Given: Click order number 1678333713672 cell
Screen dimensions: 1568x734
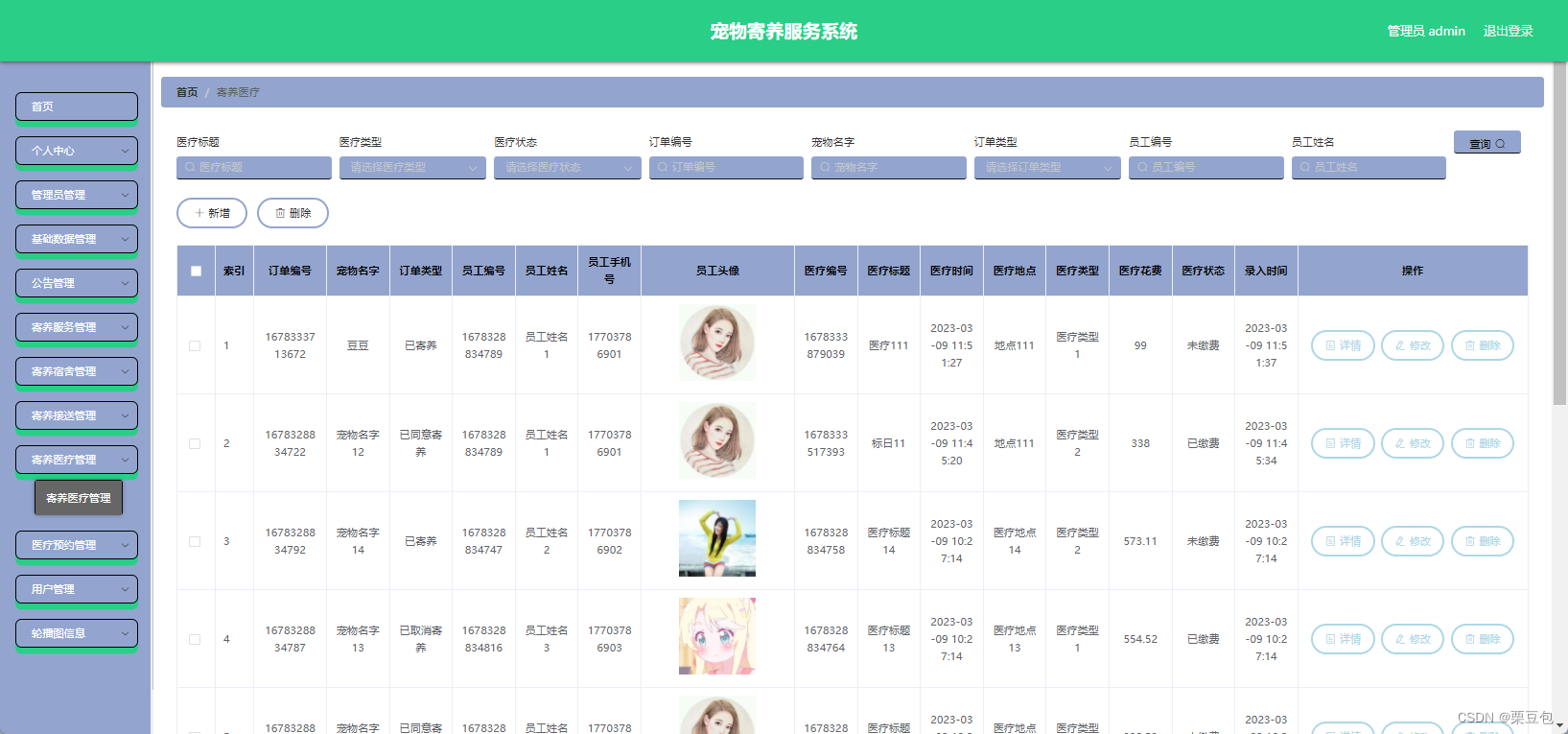Looking at the screenshot, I should pos(290,345).
